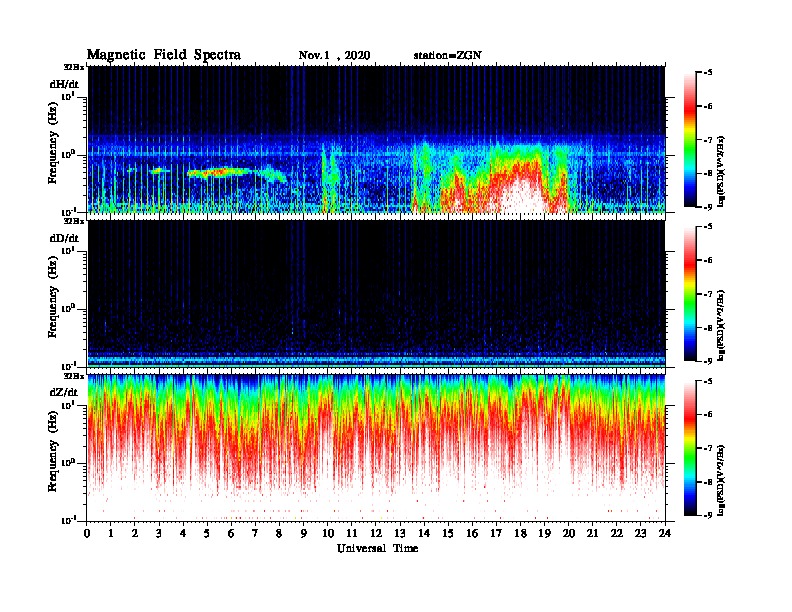Click hour tick label "20" on time axis

569,533
